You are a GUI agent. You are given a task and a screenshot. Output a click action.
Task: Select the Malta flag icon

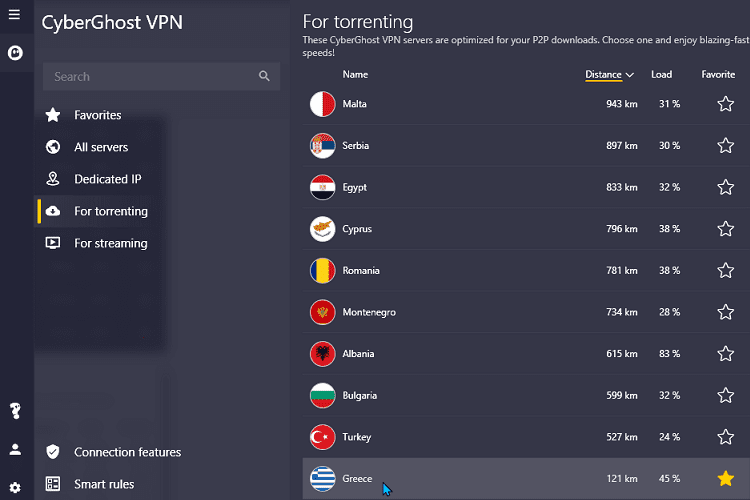pyautogui.click(x=322, y=104)
